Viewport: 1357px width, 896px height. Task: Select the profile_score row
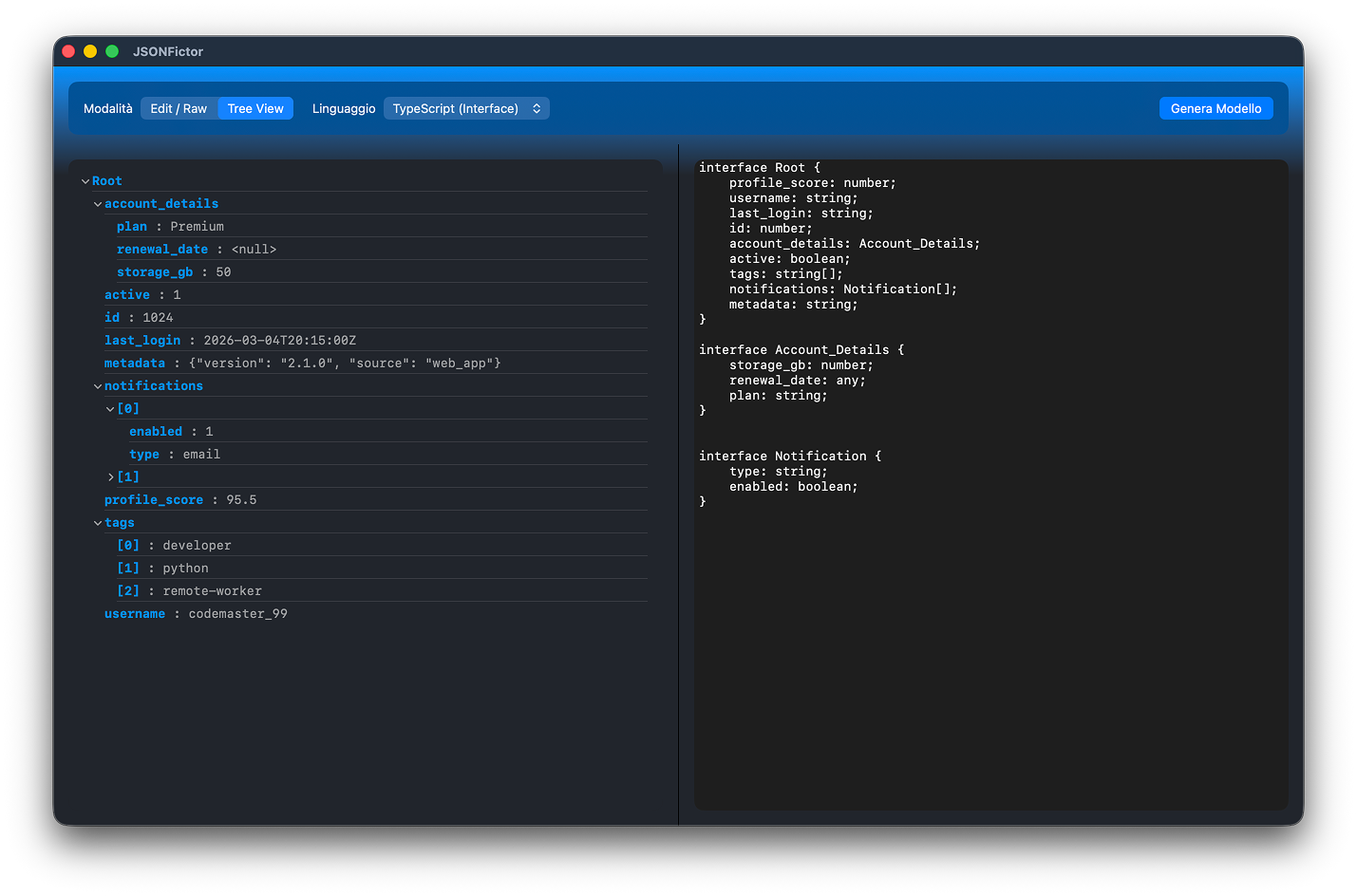[x=154, y=500]
